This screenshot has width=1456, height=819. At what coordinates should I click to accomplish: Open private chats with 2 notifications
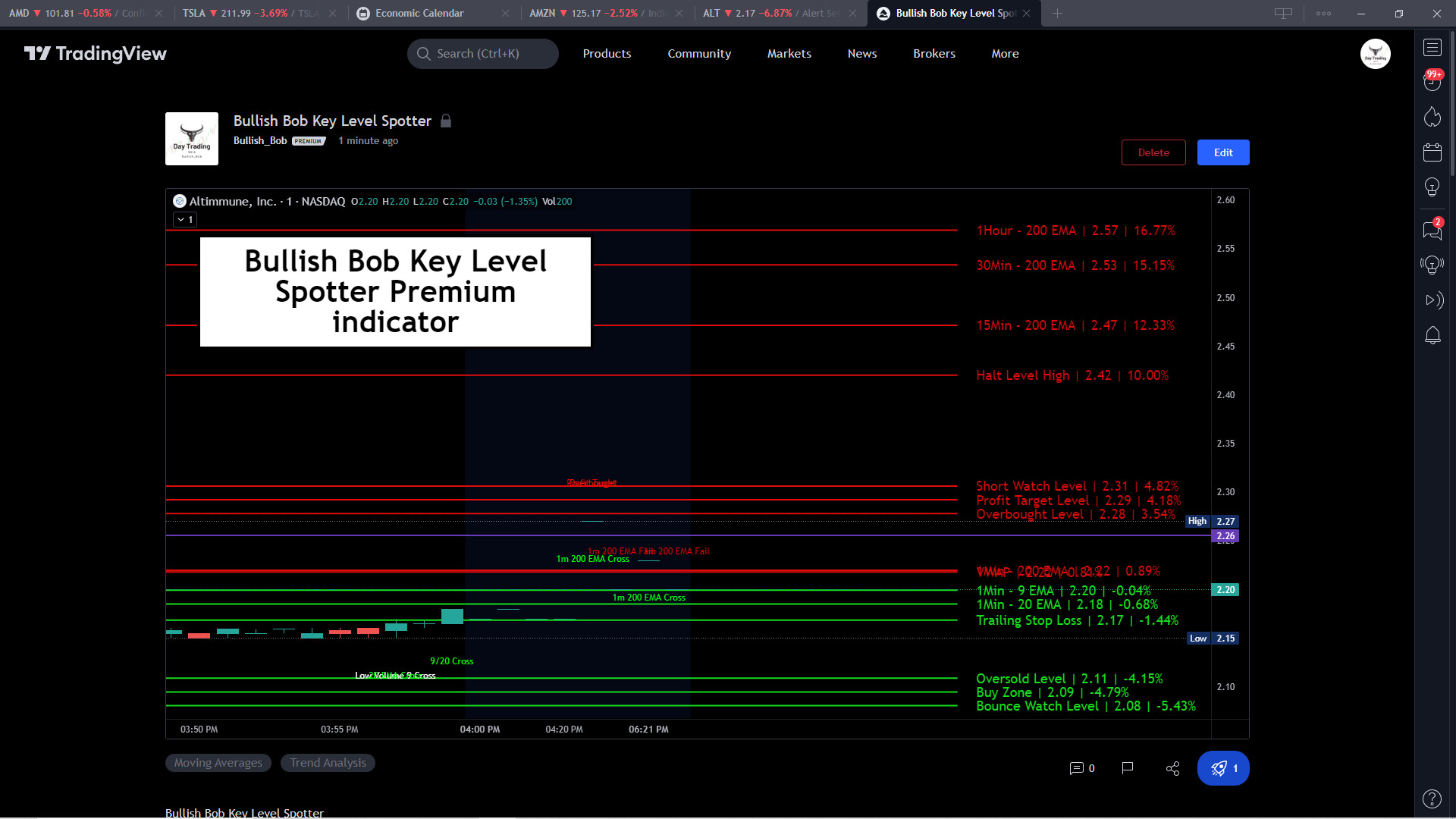pos(1432,231)
